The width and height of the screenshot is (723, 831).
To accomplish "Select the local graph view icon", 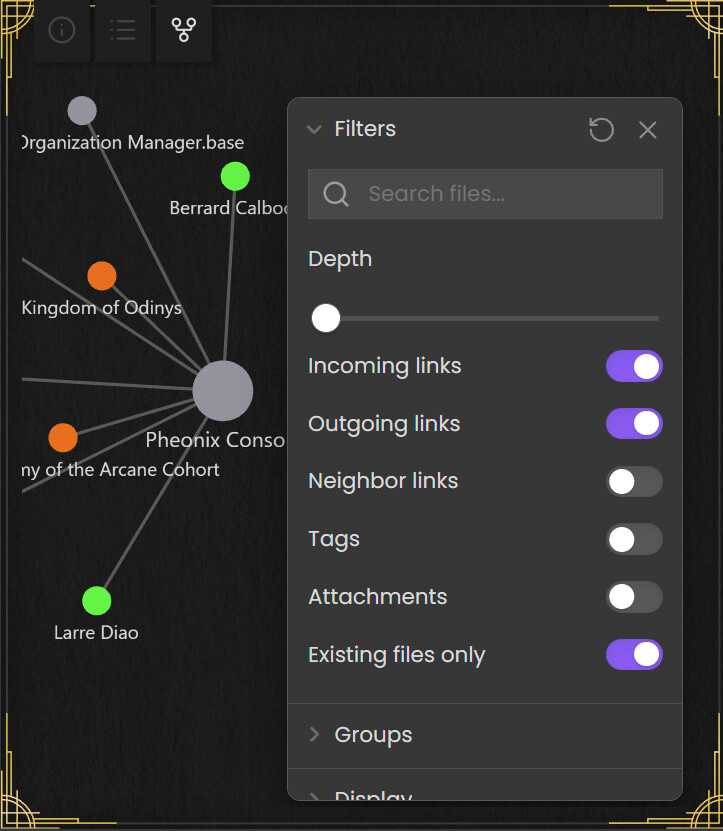I will click(x=184, y=31).
